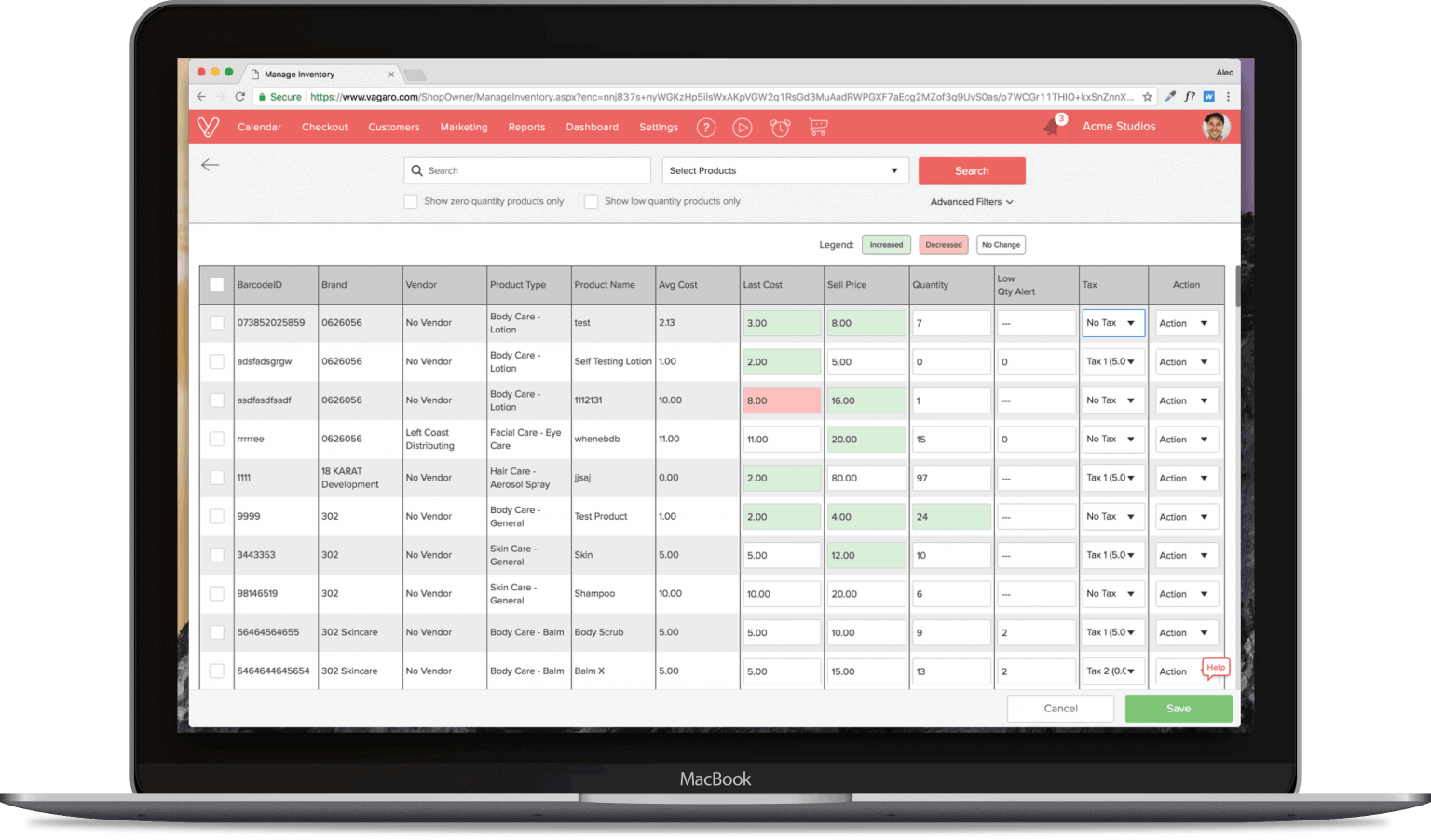Save the inventory changes

(x=1178, y=708)
